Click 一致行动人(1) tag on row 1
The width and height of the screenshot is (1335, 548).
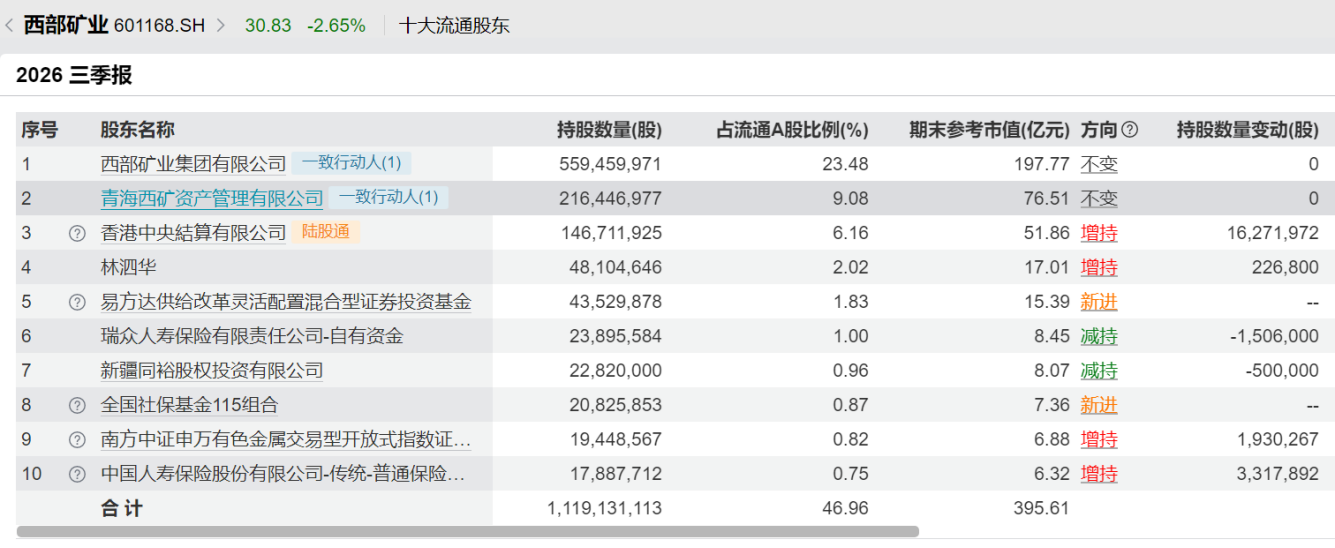click(351, 163)
